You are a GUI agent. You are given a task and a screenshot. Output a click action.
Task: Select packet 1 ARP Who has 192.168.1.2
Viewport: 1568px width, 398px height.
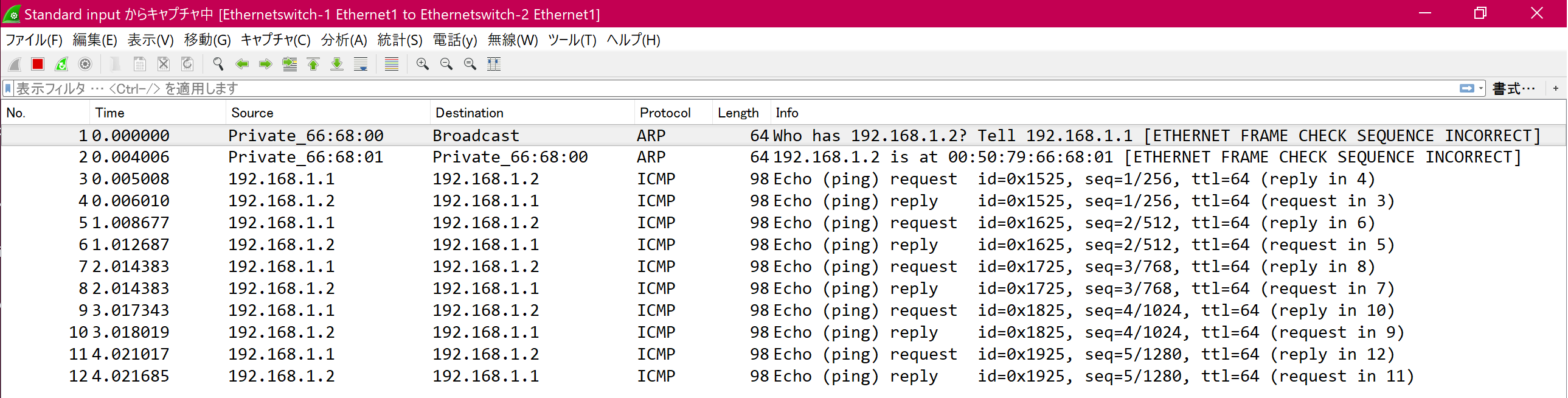[x=783, y=135]
